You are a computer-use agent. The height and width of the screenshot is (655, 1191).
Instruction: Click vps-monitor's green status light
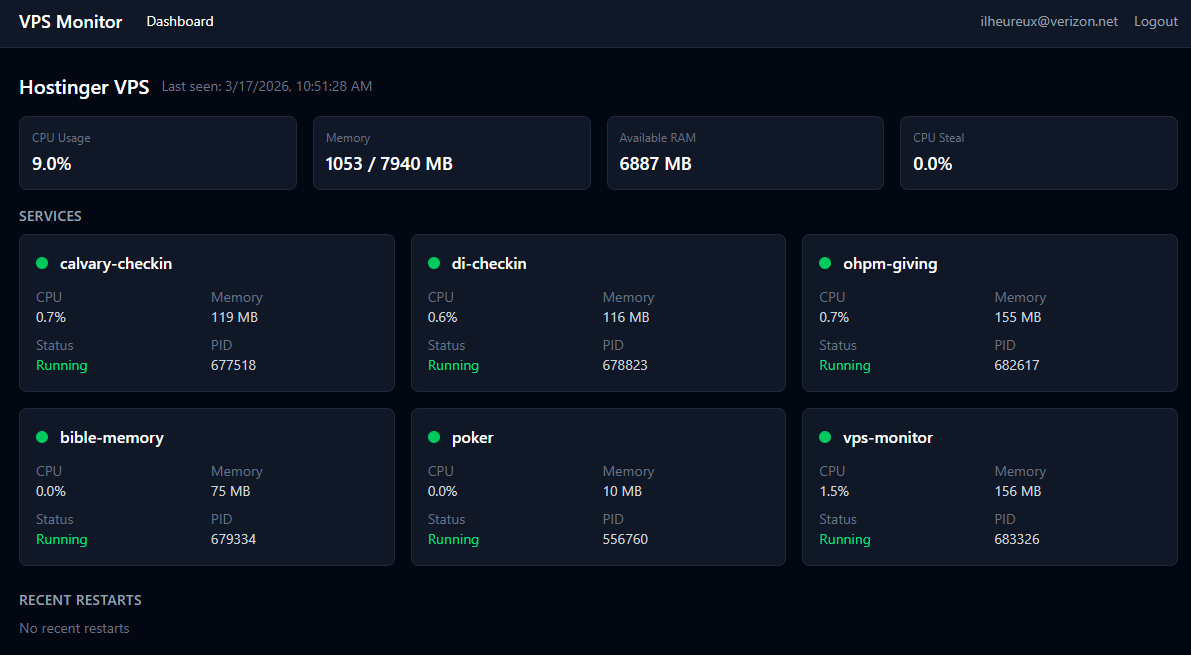[825, 437]
